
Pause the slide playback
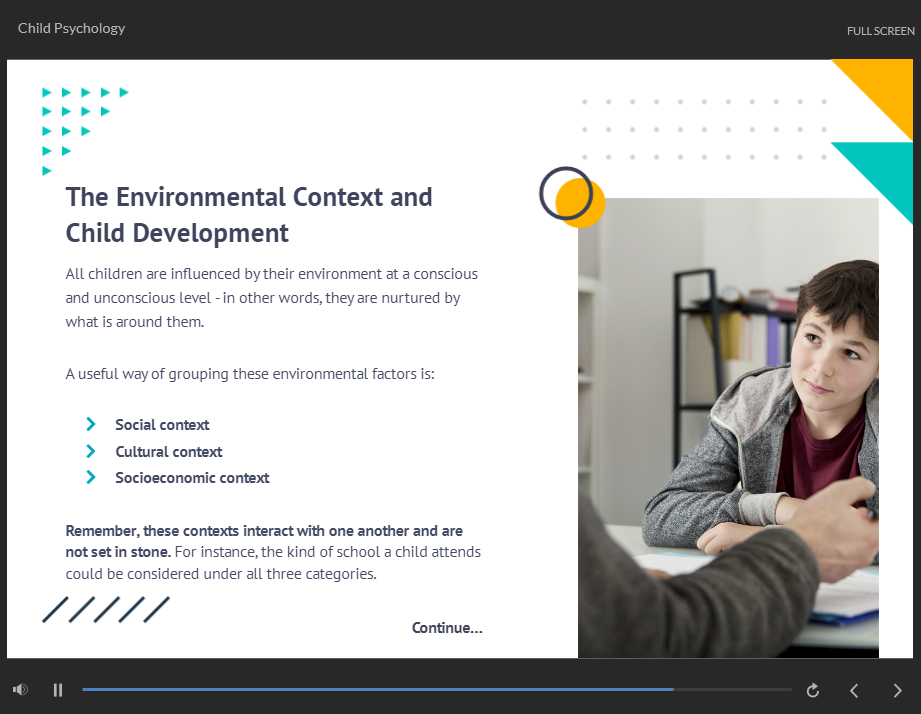58,690
